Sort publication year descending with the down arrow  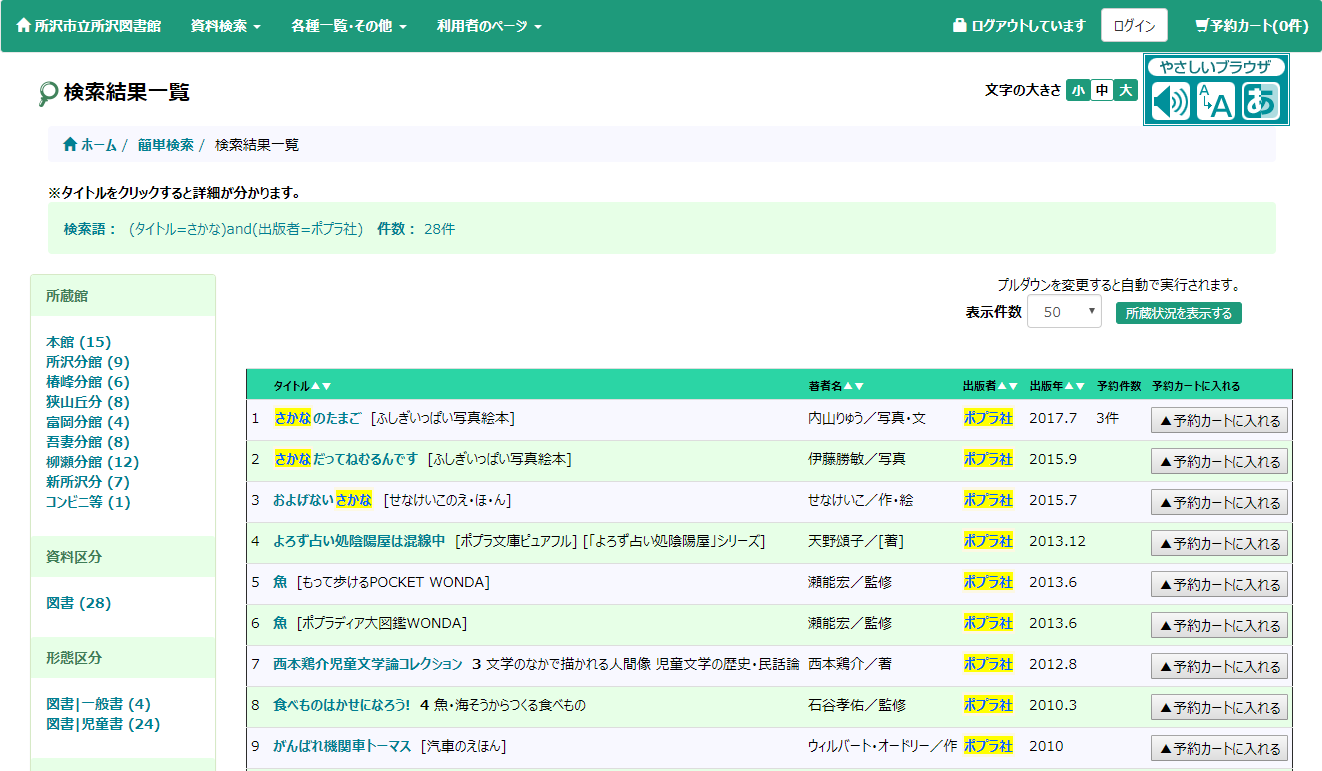[x=1080, y=386]
